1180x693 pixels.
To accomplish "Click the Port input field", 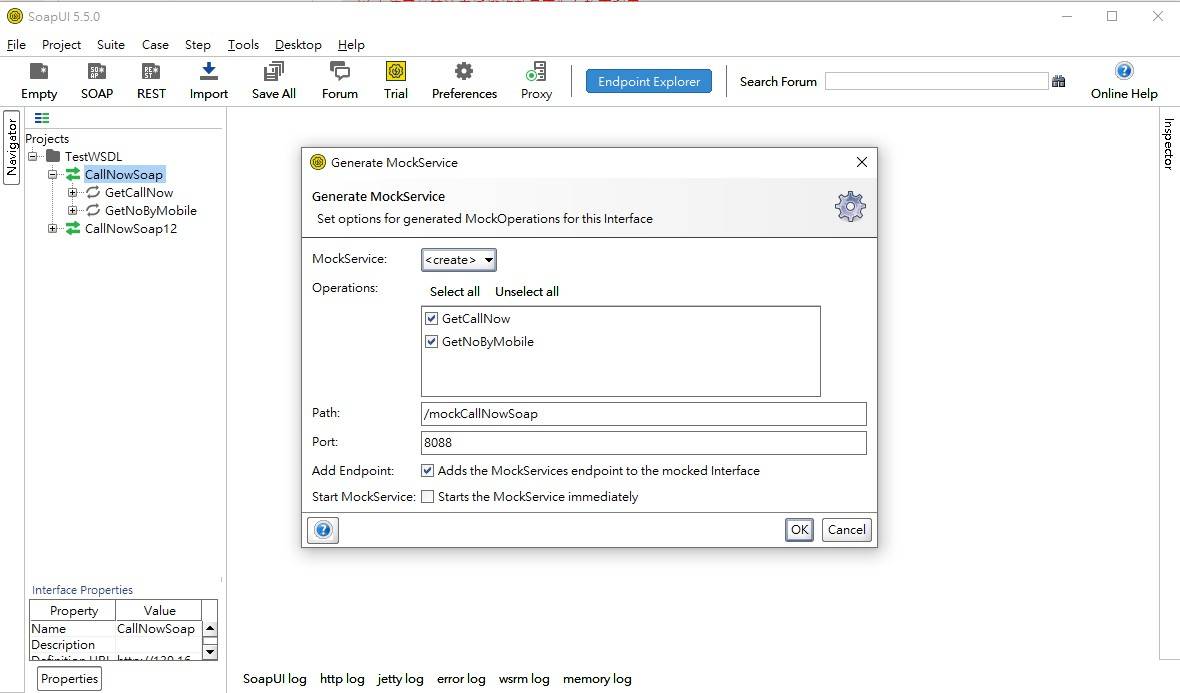I will pos(643,442).
